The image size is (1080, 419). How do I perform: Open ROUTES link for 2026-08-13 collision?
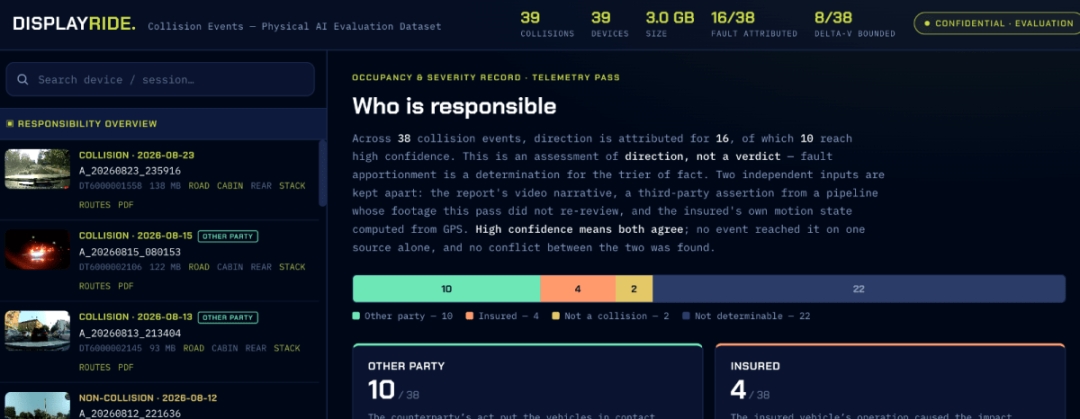94,367
